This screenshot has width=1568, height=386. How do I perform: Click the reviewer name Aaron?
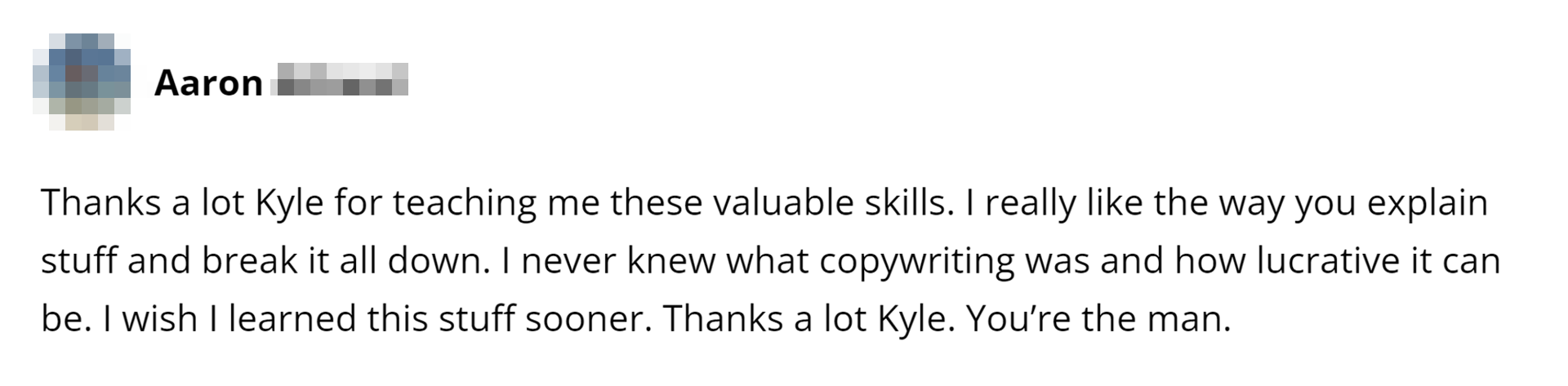(208, 83)
